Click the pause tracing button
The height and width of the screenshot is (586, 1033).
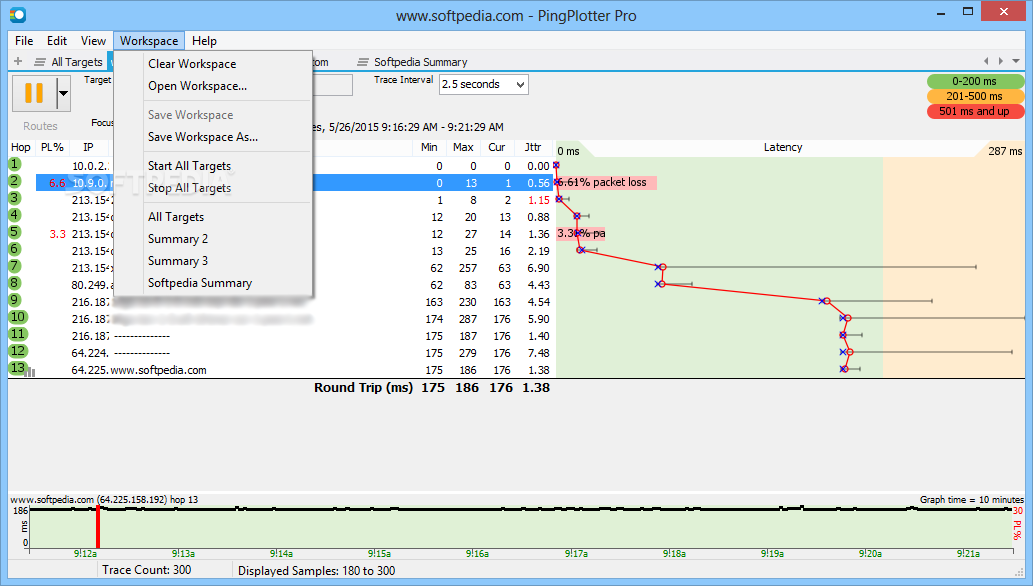coord(34,93)
